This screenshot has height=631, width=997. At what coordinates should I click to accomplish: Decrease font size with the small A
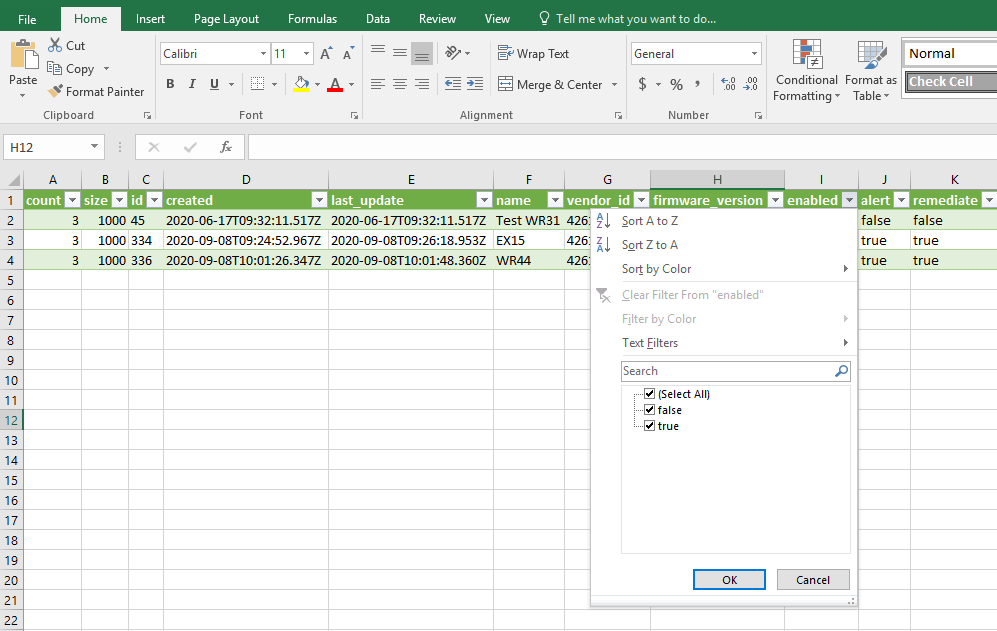(x=348, y=53)
